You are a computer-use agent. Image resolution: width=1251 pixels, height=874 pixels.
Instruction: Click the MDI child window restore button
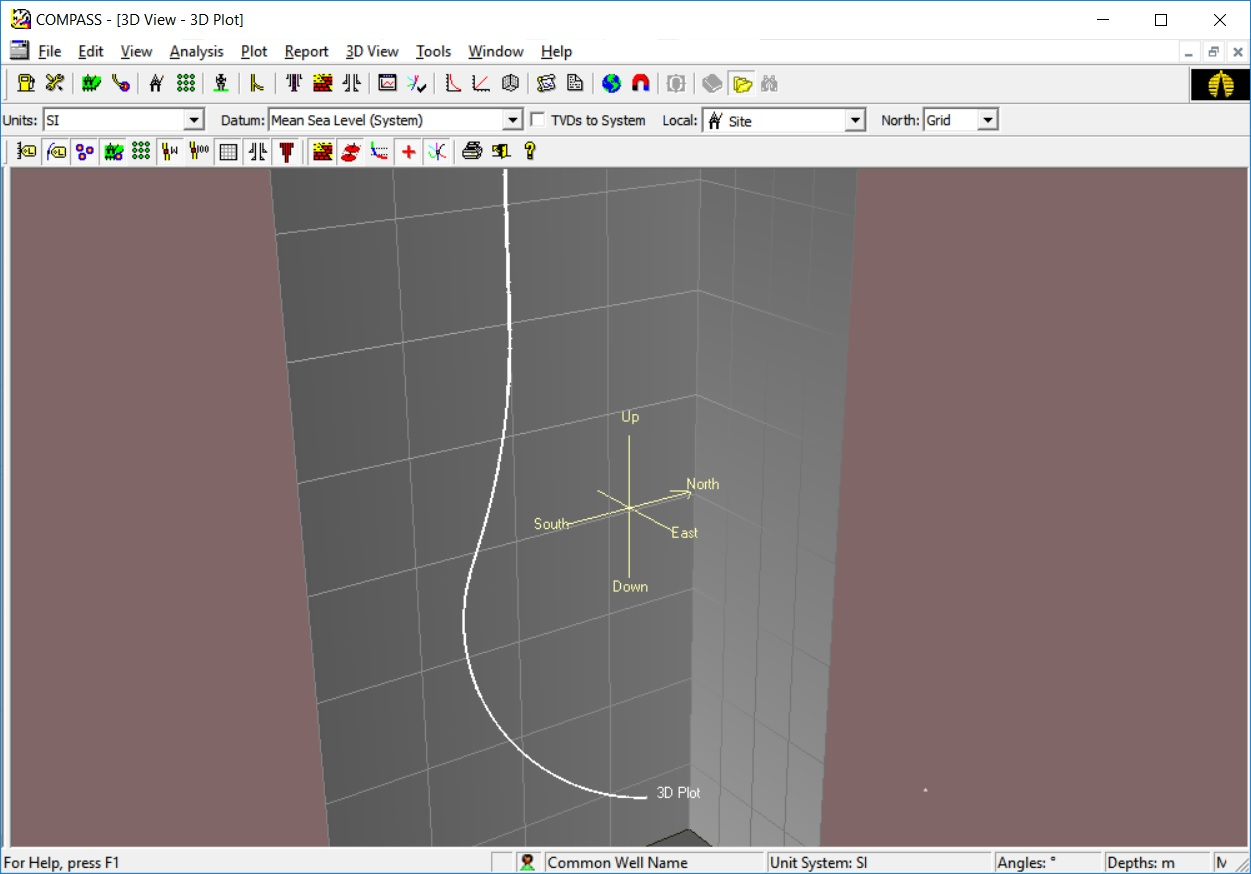click(1213, 52)
